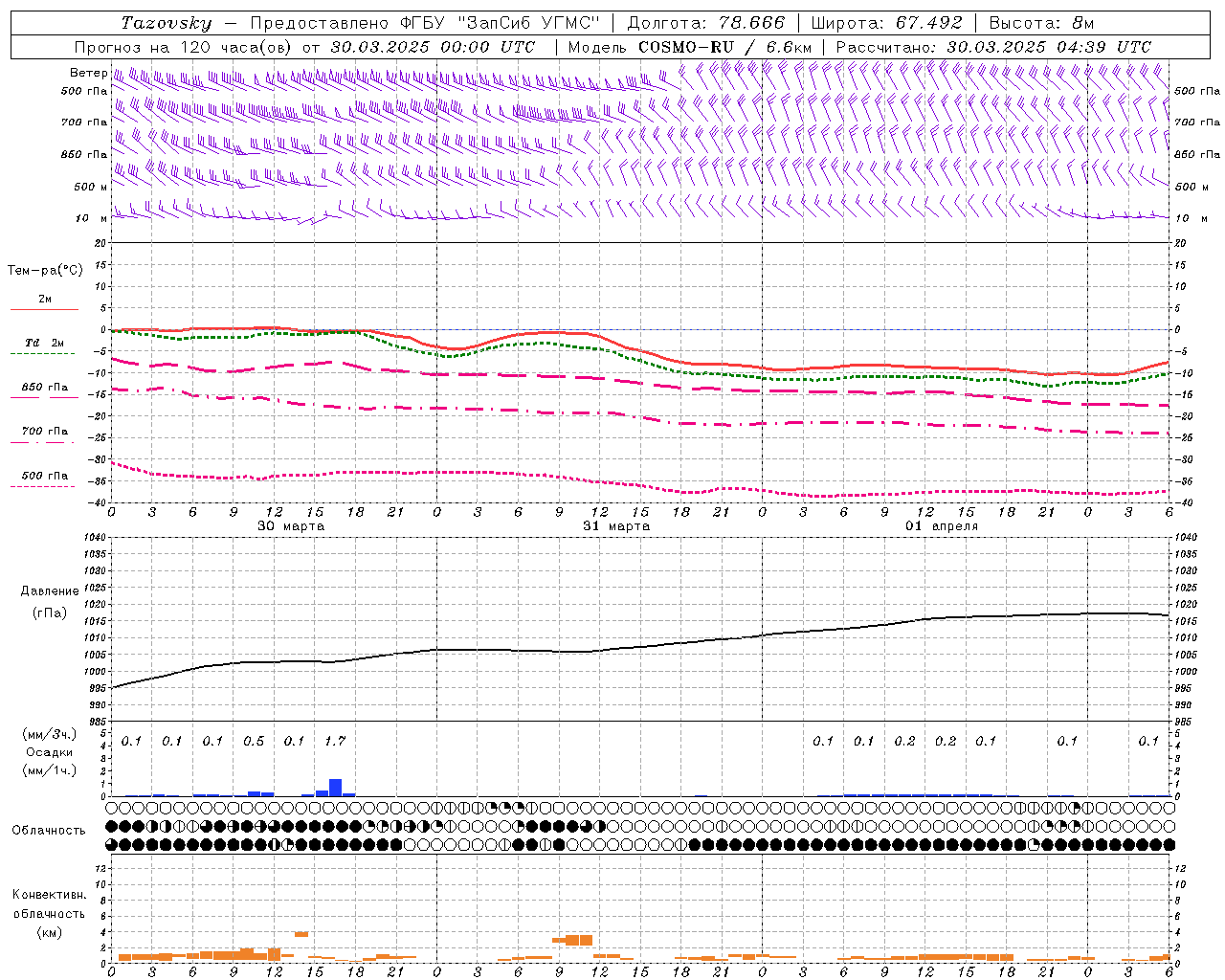Click the 700 гПа temperature legend entry
This screenshot has width=1225, height=980.
coord(44,432)
